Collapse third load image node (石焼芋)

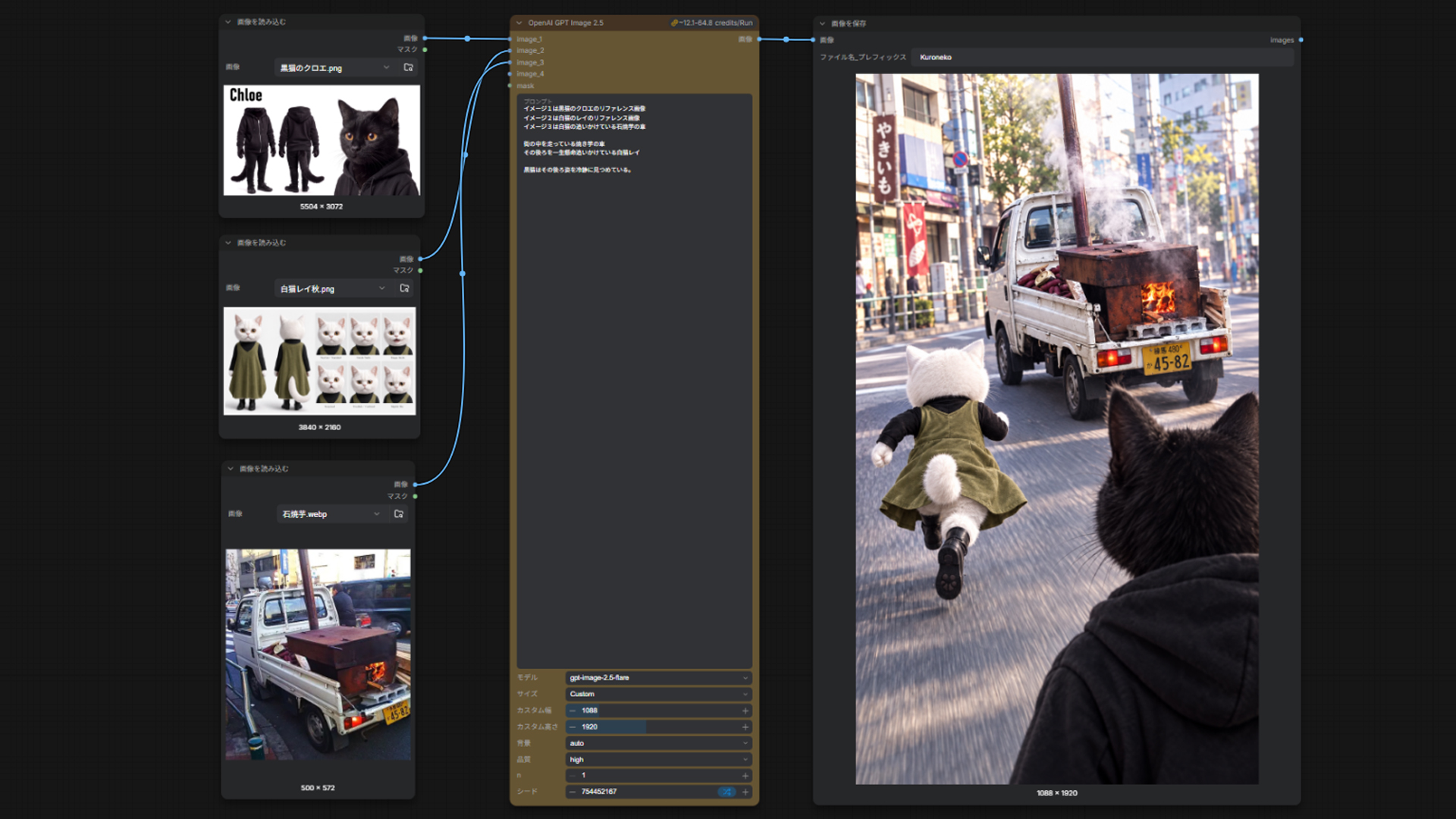(x=231, y=469)
